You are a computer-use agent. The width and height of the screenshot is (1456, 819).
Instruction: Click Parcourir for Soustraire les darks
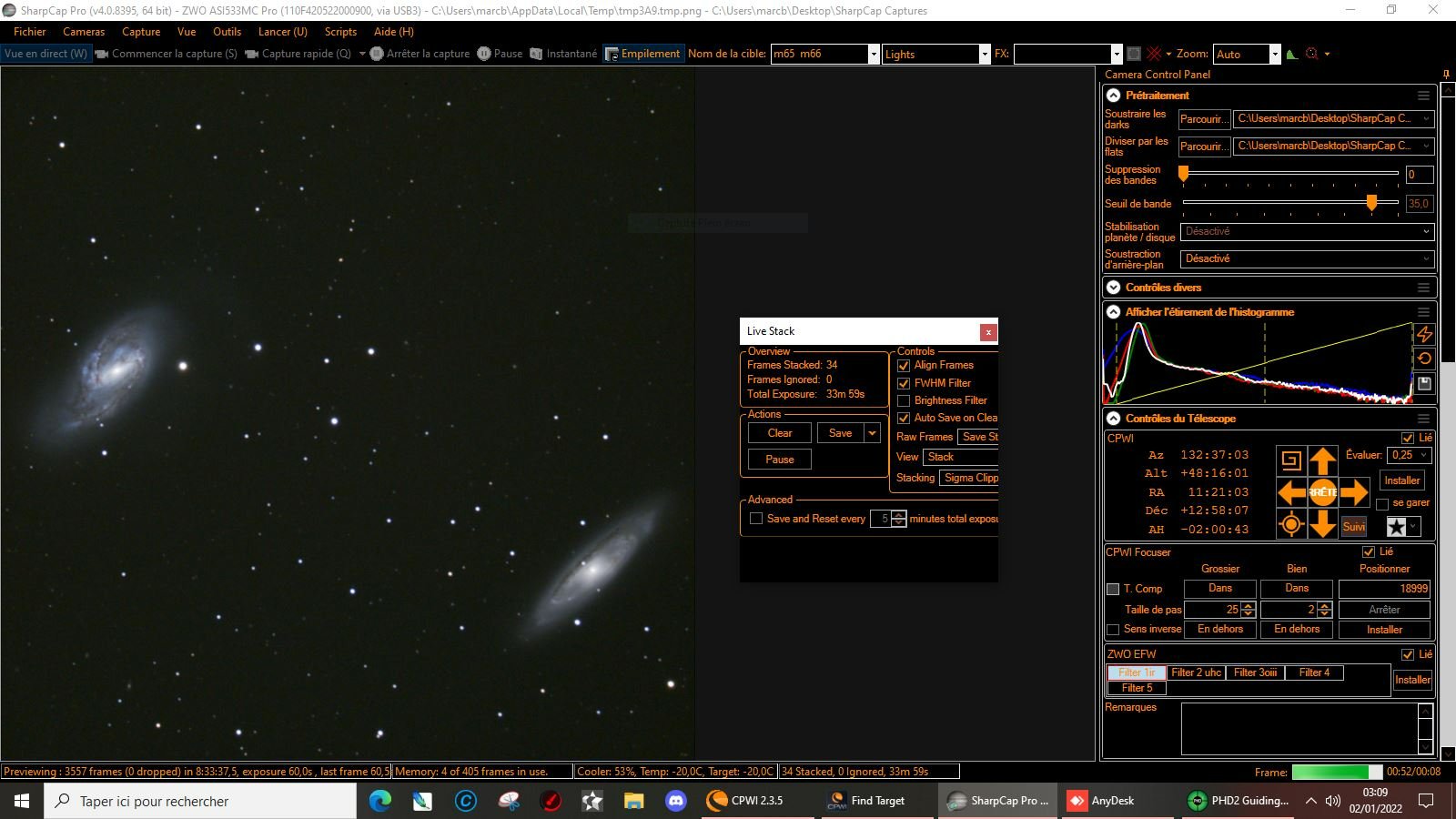click(1204, 119)
